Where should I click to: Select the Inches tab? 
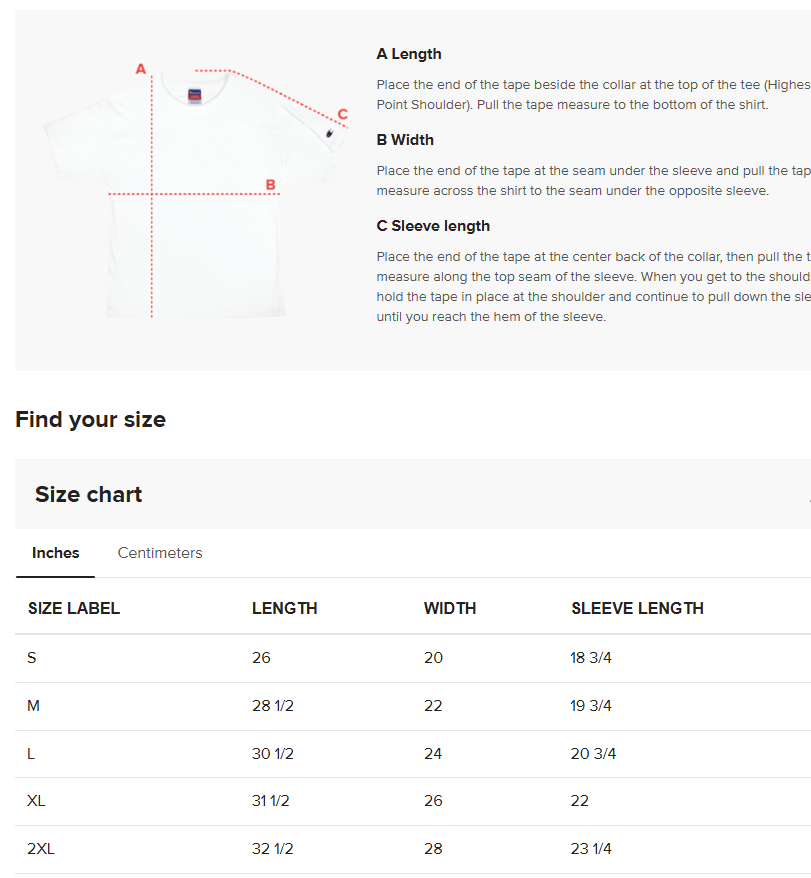click(x=55, y=553)
